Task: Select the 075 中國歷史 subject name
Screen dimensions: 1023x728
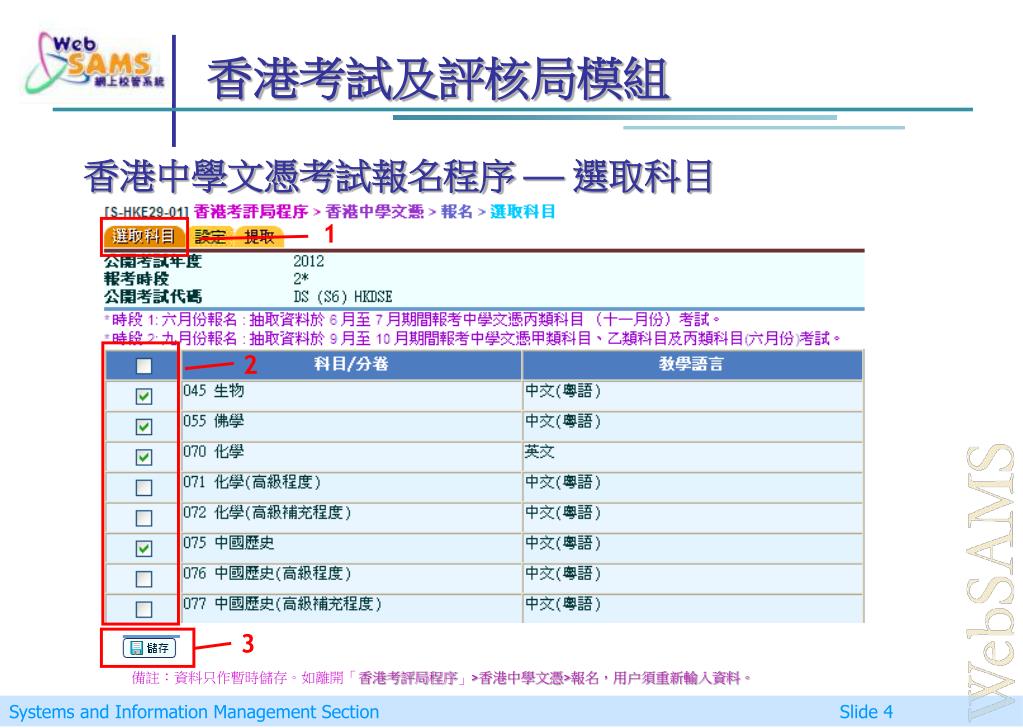Action: coord(229,543)
